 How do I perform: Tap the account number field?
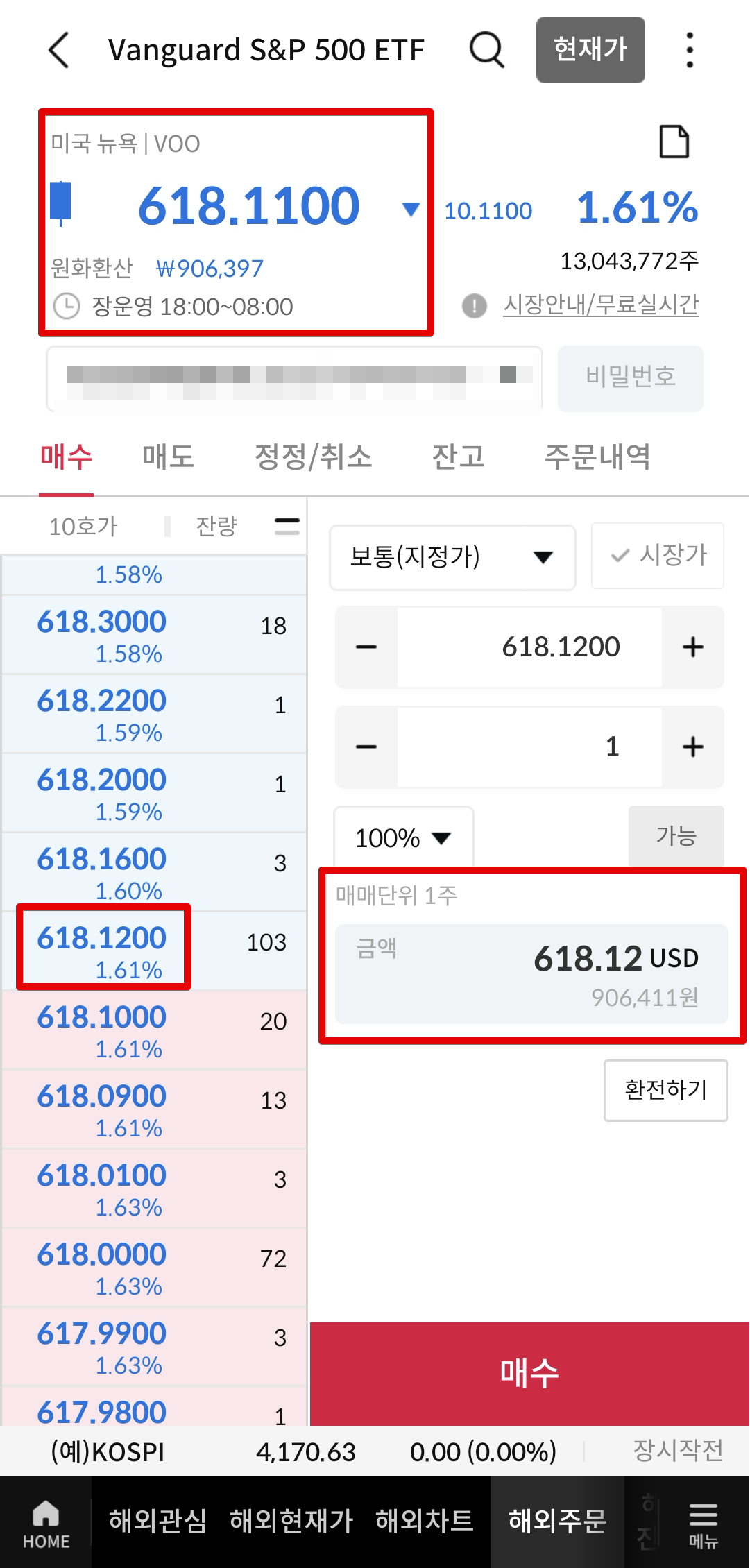(294, 379)
